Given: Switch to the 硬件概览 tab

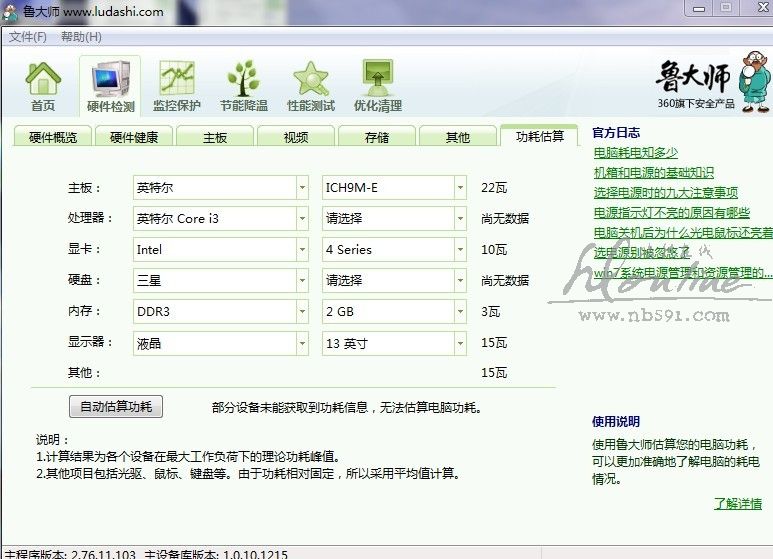Looking at the screenshot, I should [x=53, y=137].
